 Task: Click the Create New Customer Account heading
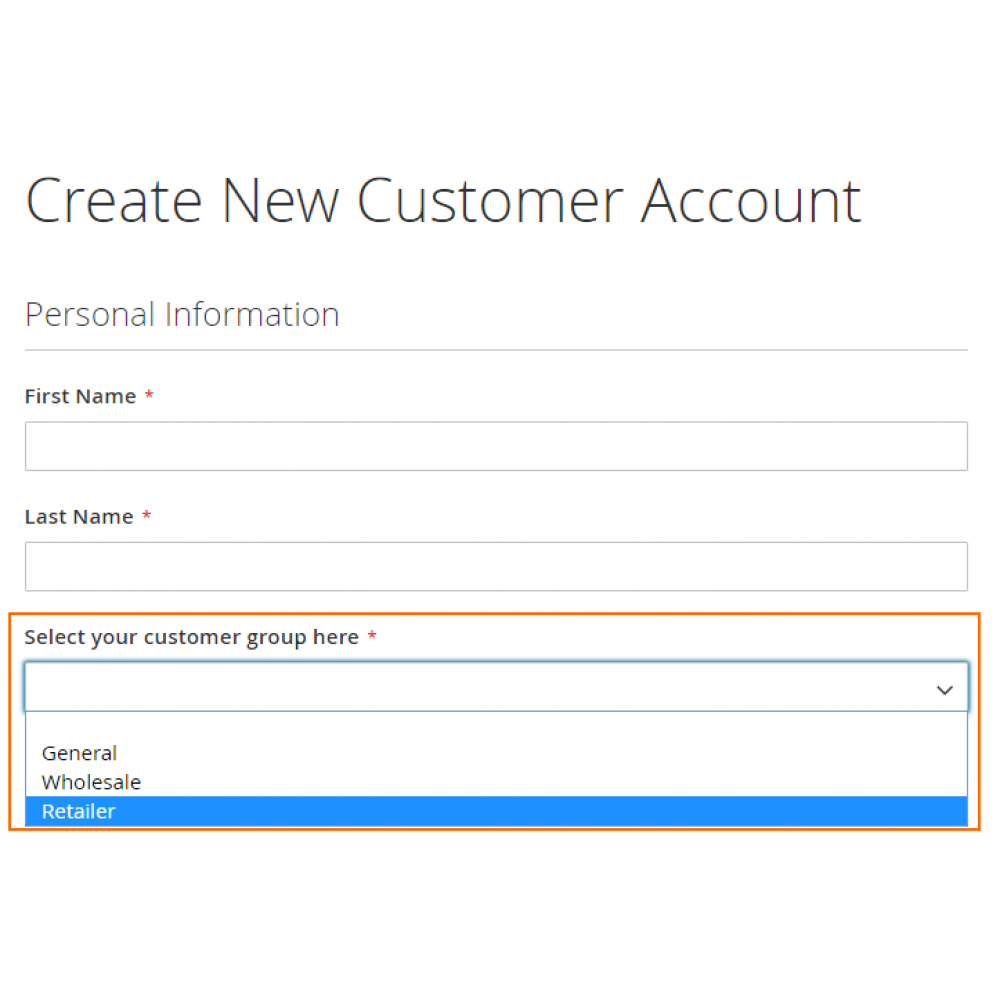(x=443, y=199)
